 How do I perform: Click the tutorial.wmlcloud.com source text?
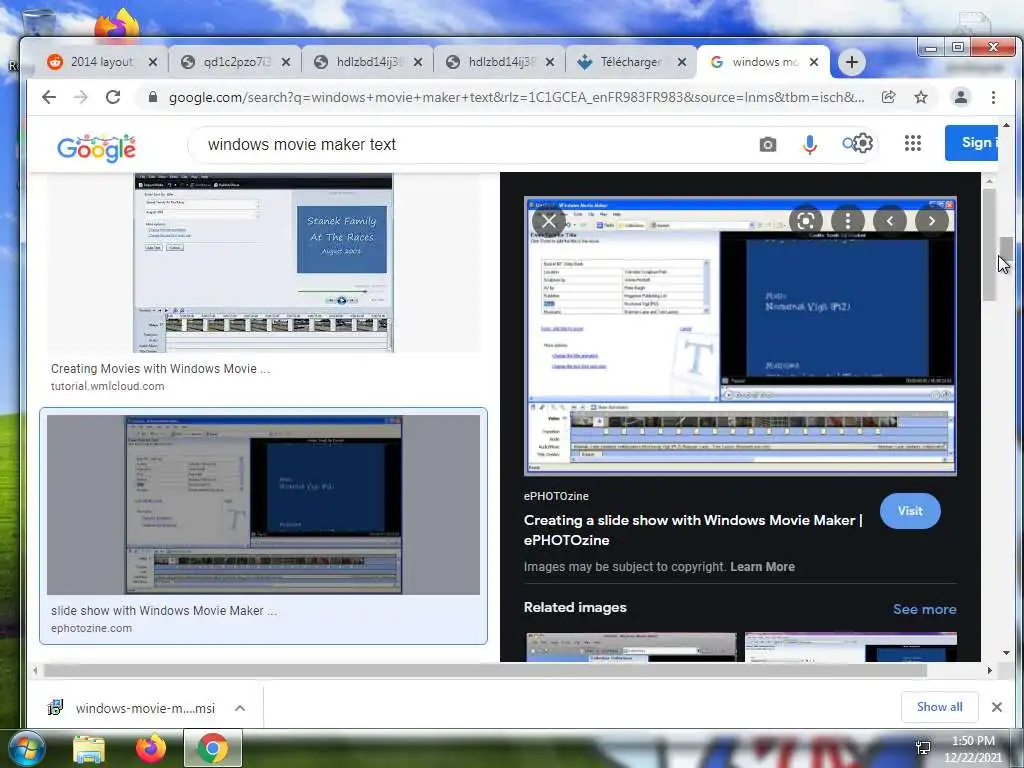tap(108, 386)
